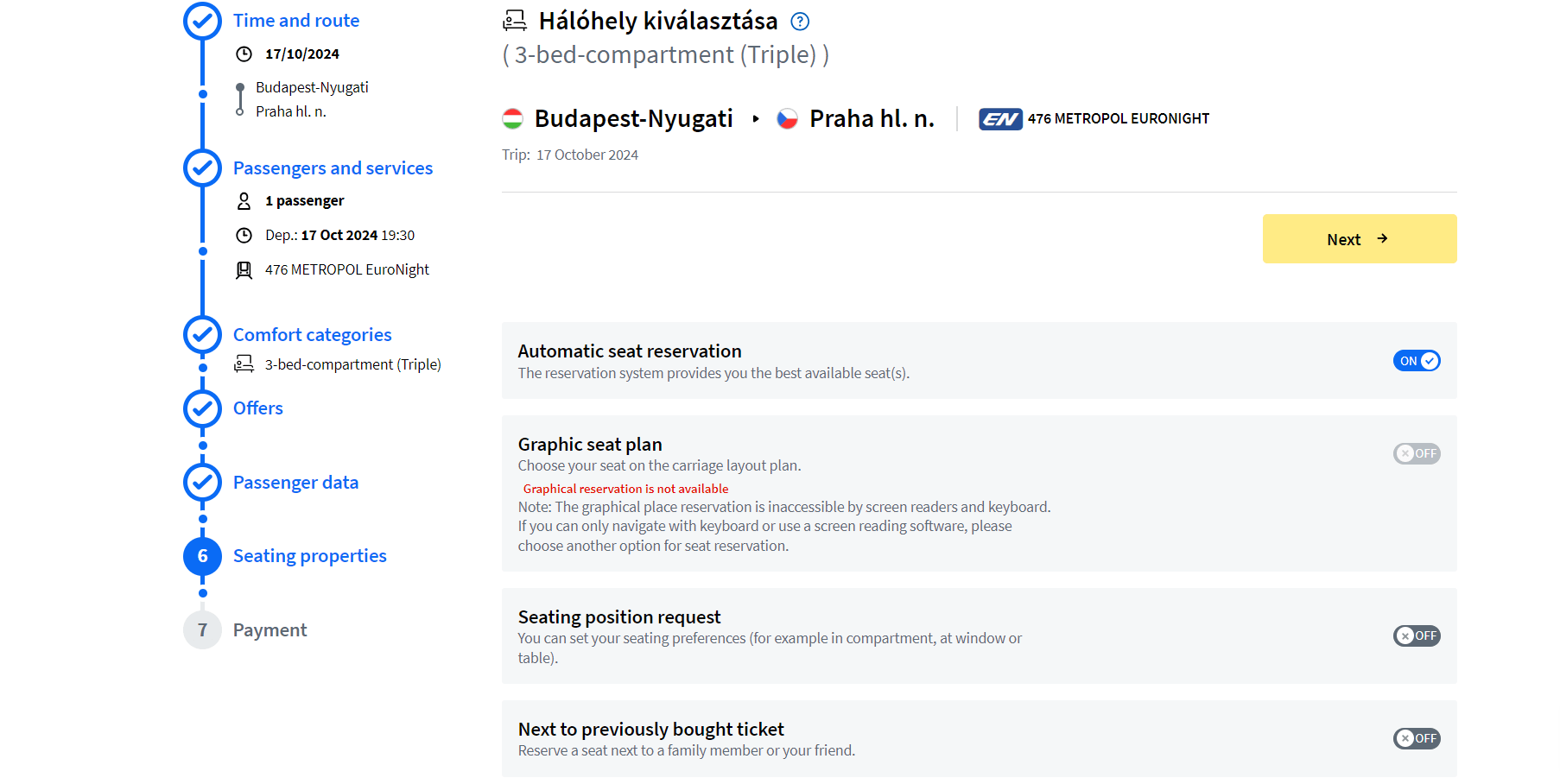
Task: Go to Passengers and services step
Action: click(333, 168)
